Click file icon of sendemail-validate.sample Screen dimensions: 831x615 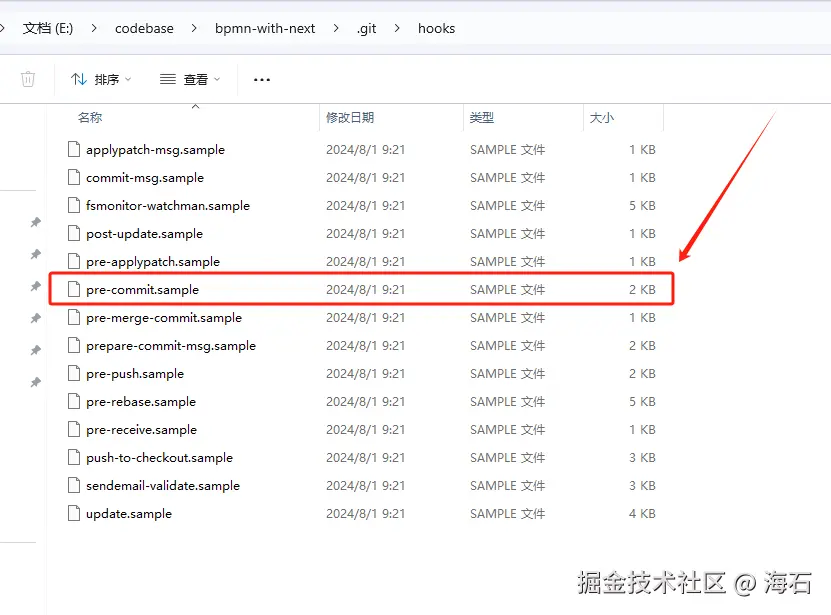coord(74,486)
